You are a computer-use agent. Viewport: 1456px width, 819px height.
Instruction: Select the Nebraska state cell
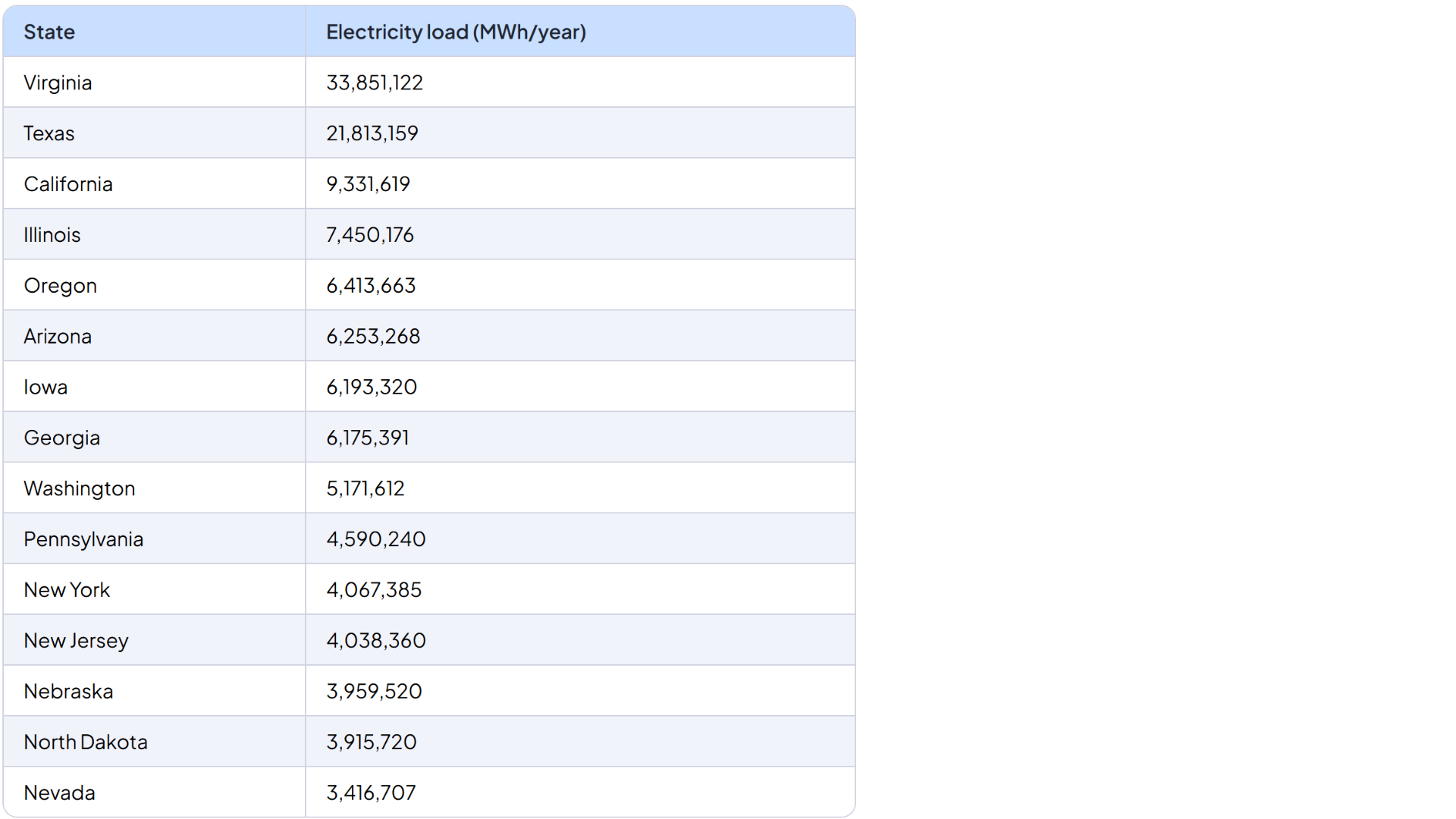coord(68,692)
